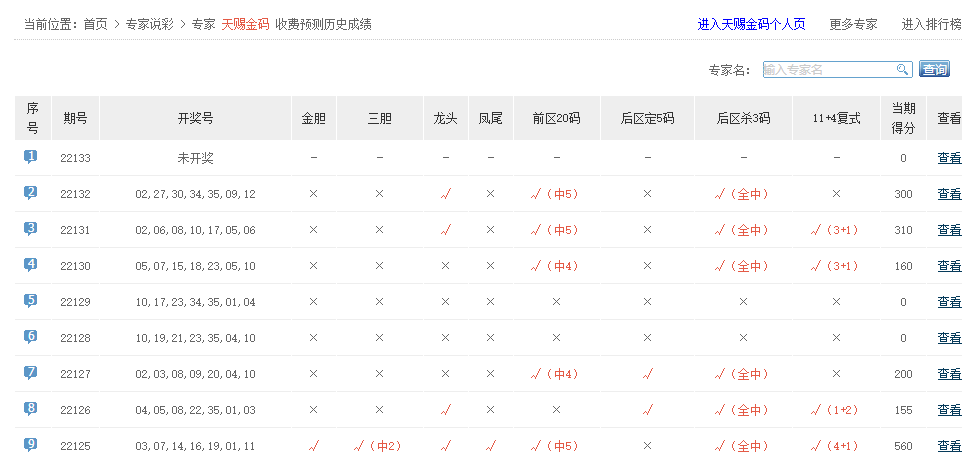Navigate to 首页 in breadcrumb
The height and width of the screenshot is (454, 962).
pyautogui.click(x=95, y=24)
